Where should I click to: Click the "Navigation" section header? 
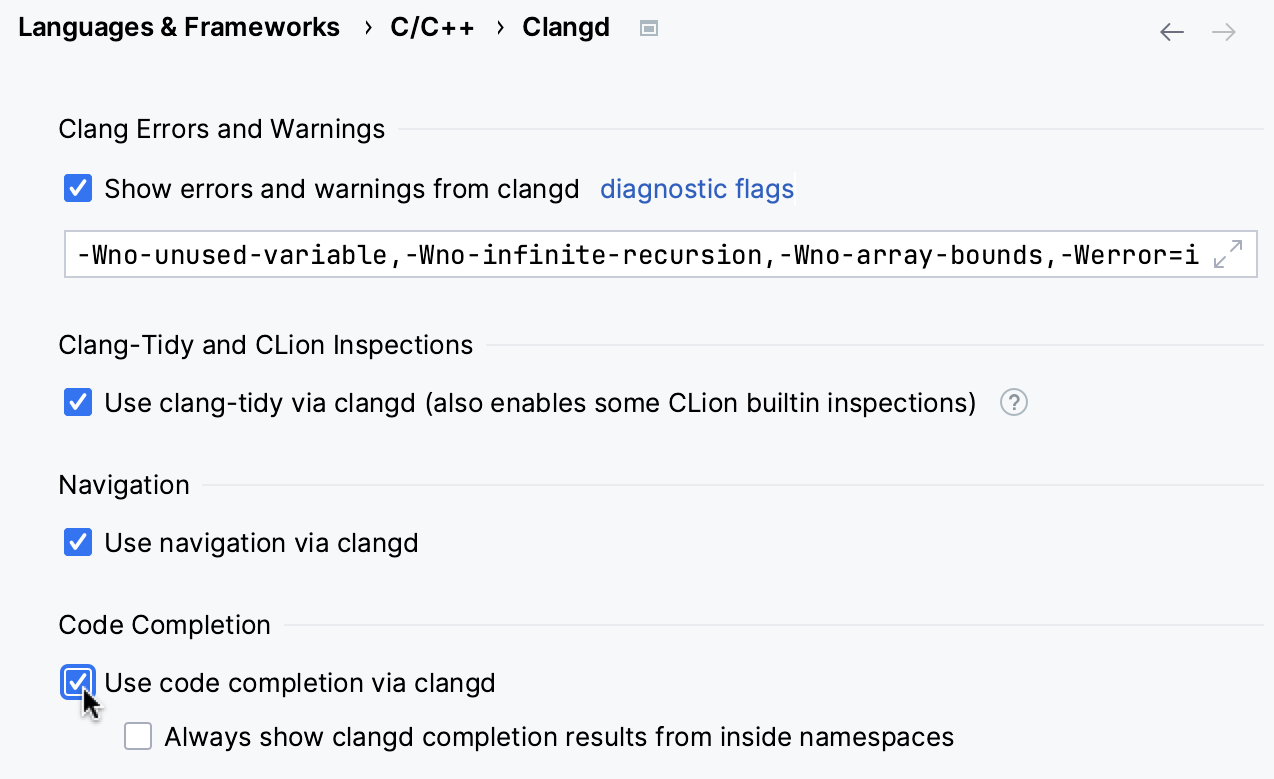coord(123,485)
